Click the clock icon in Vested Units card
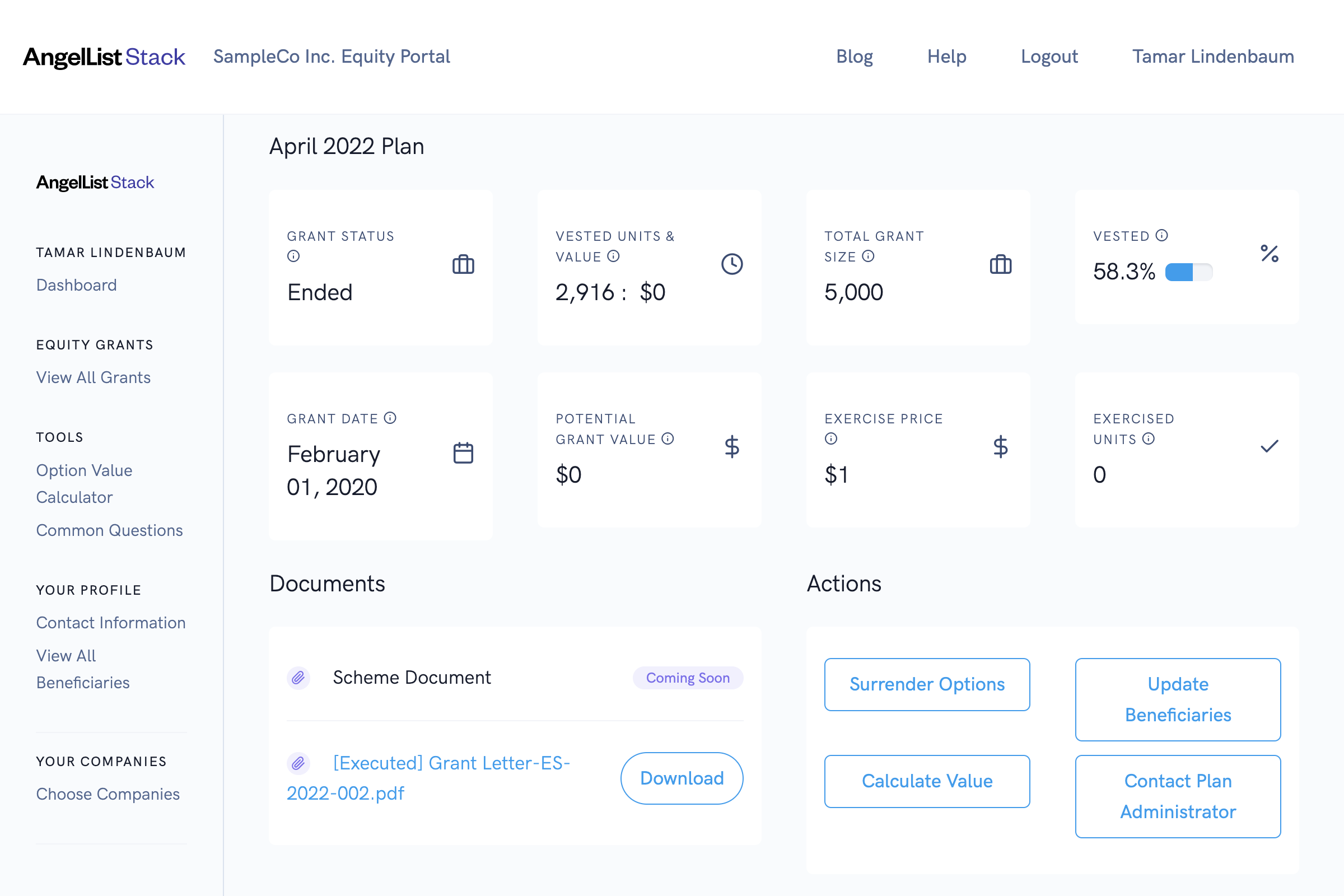This screenshot has height=896, width=1344. [731, 264]
